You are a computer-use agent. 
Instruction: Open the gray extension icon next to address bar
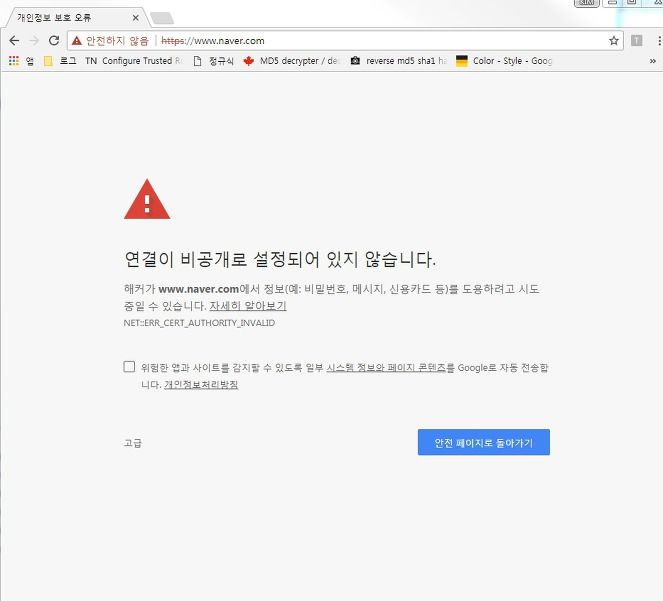[636, 41]
